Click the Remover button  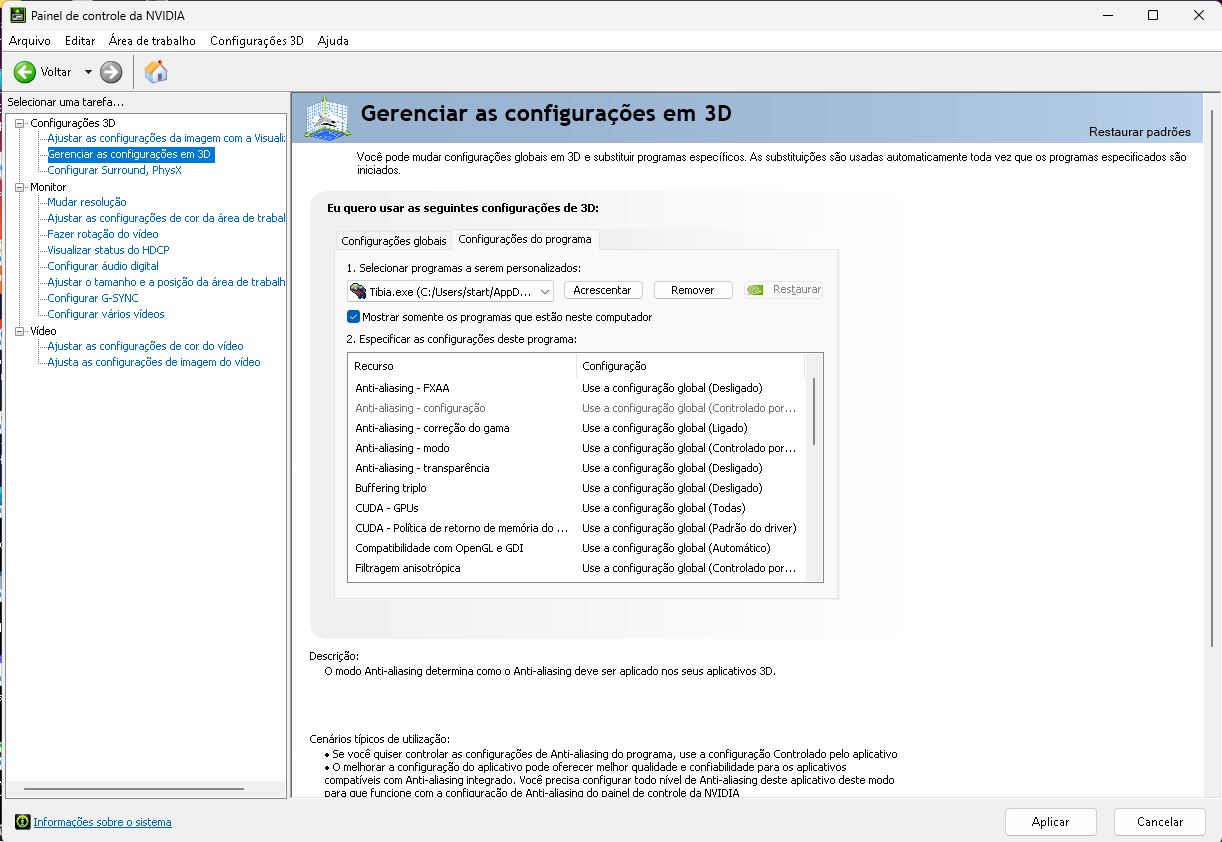tap(693, 290)
